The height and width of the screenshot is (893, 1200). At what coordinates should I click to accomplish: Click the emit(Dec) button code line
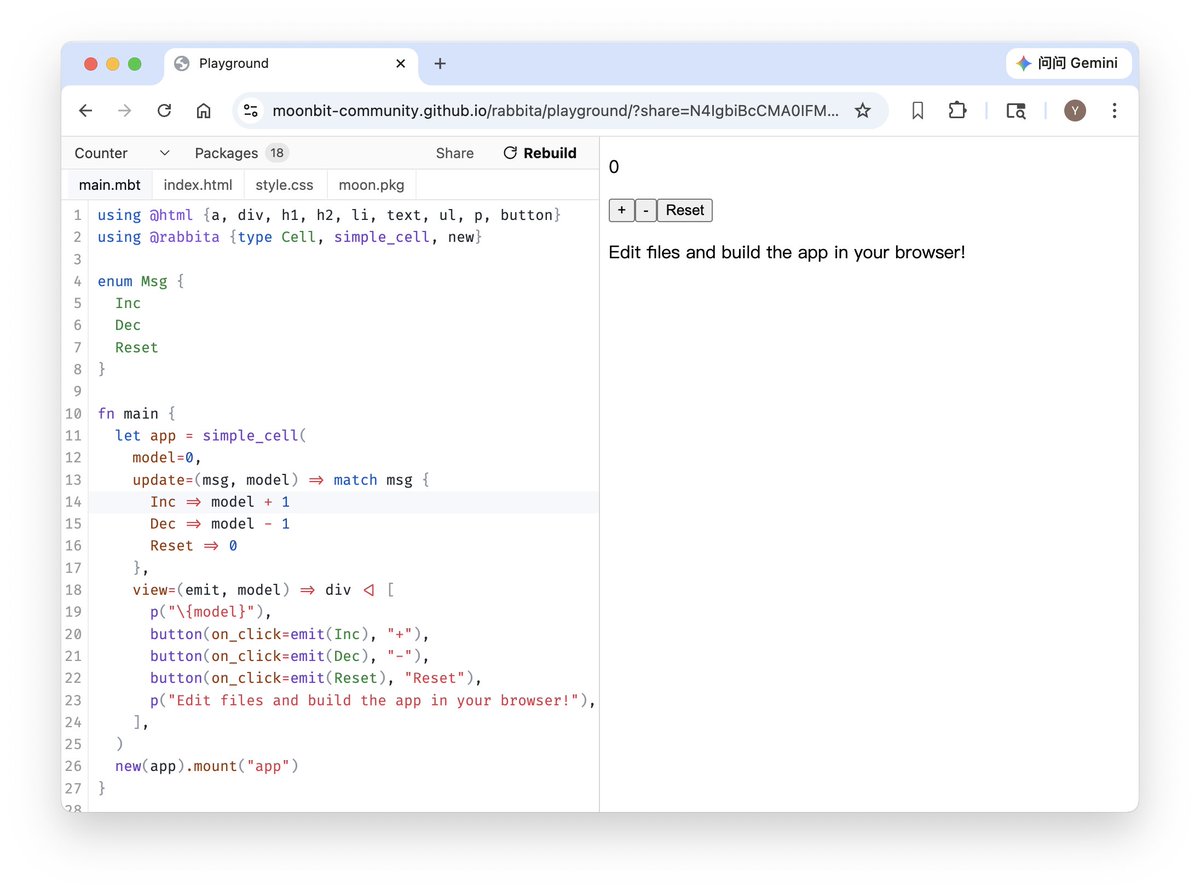(290, 656)
